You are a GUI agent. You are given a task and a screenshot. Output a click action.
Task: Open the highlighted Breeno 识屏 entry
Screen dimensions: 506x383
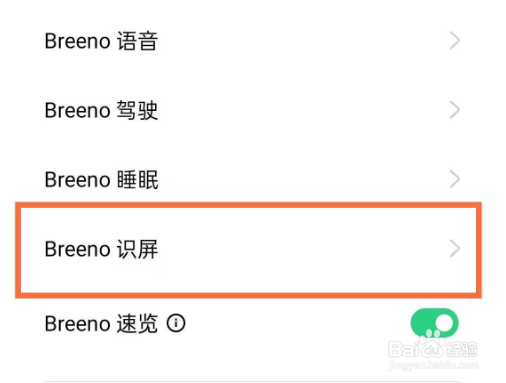[248, 249]
